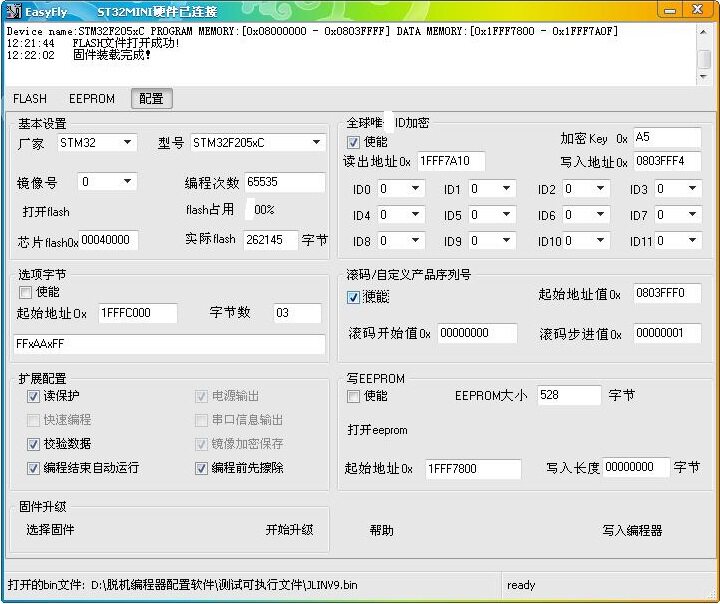720x604 pixels.
Task: Click 开始升级 to start upgrade
Action: point(289,530)
